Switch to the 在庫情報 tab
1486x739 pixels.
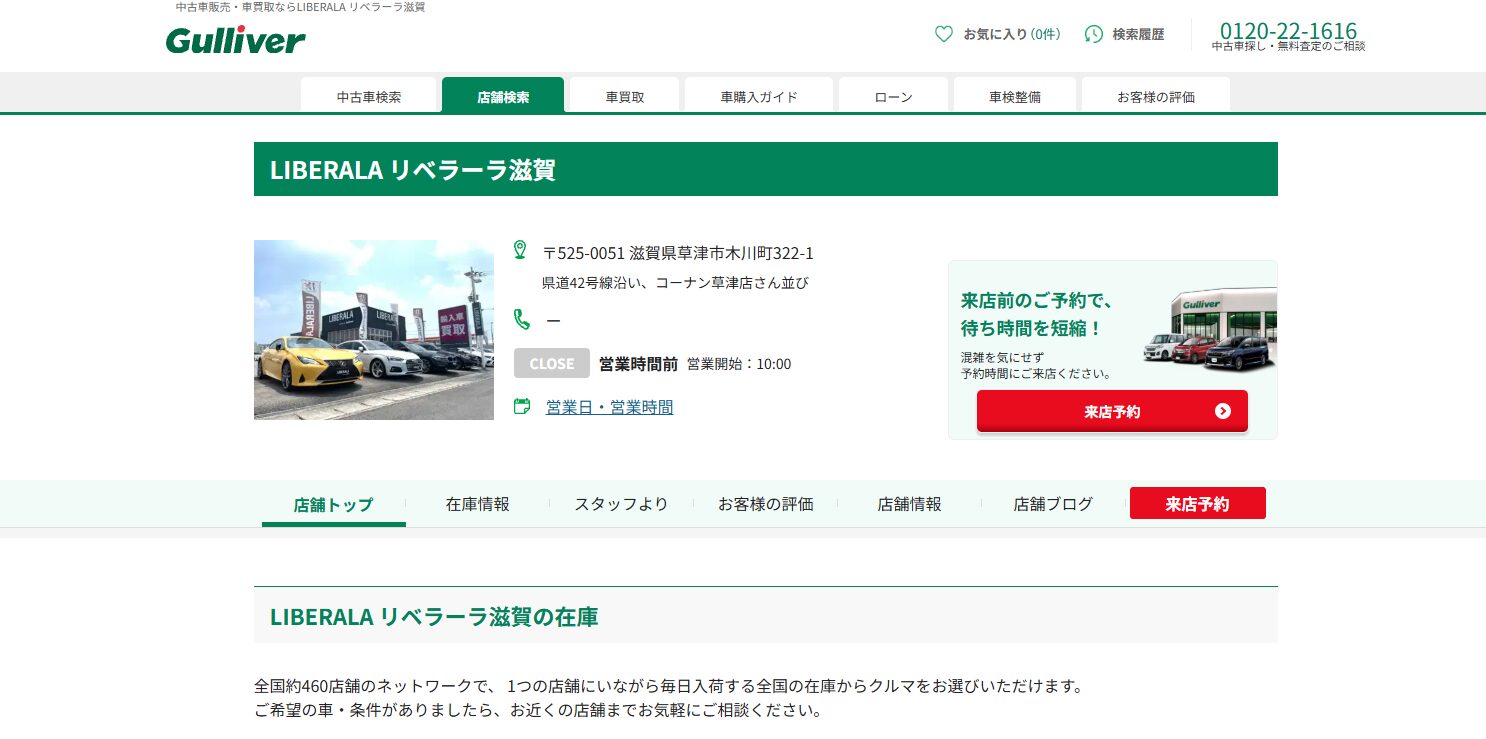click(x=478, y=504)
